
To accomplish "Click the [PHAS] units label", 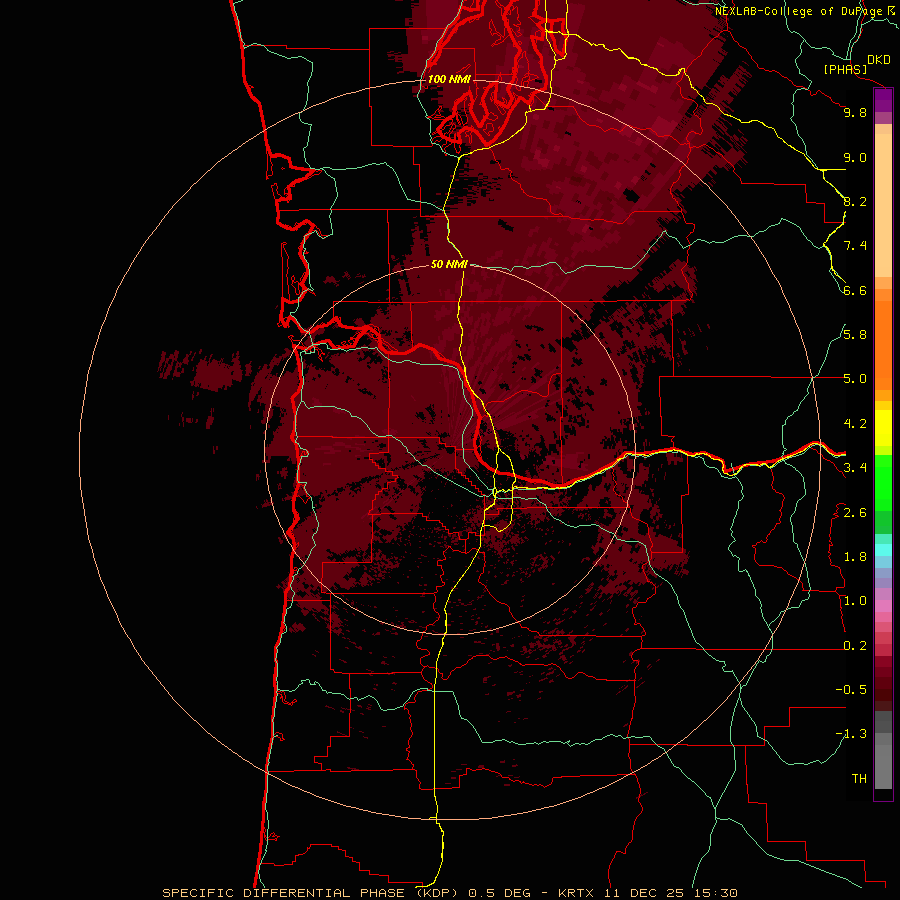I will 845,69.
